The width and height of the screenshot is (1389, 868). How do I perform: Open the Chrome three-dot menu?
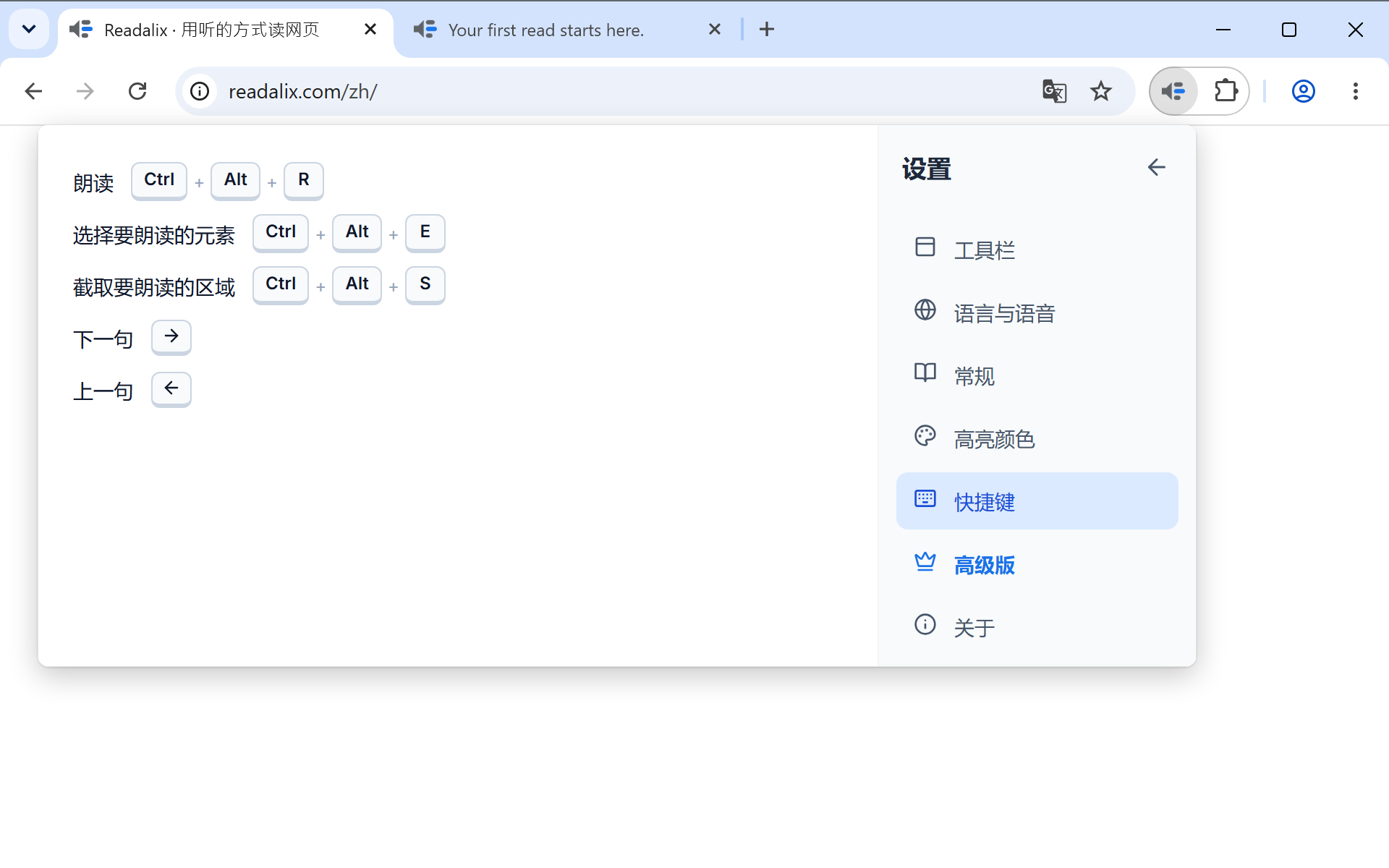tap(1356, 91)
